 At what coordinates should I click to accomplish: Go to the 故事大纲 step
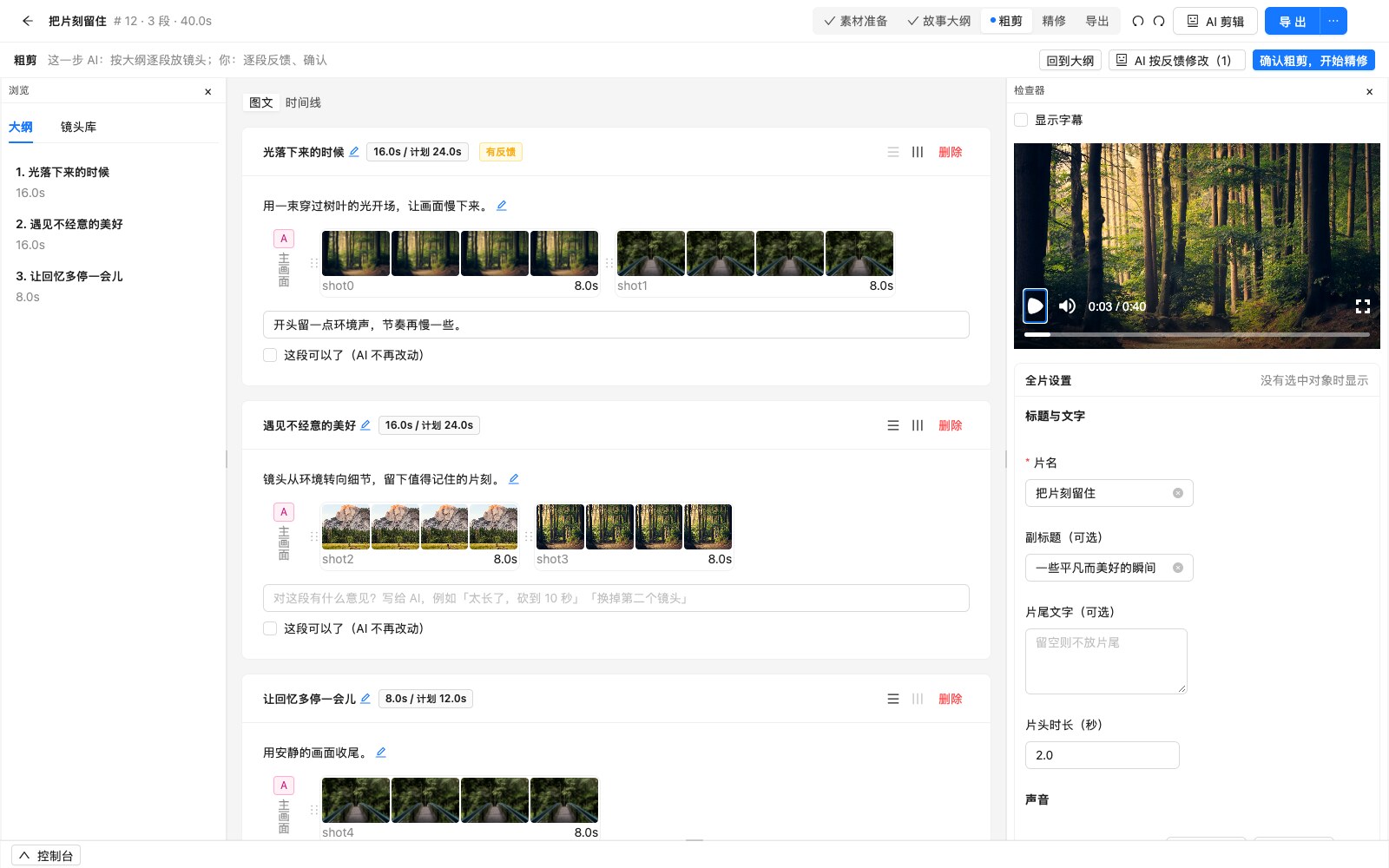939,21
